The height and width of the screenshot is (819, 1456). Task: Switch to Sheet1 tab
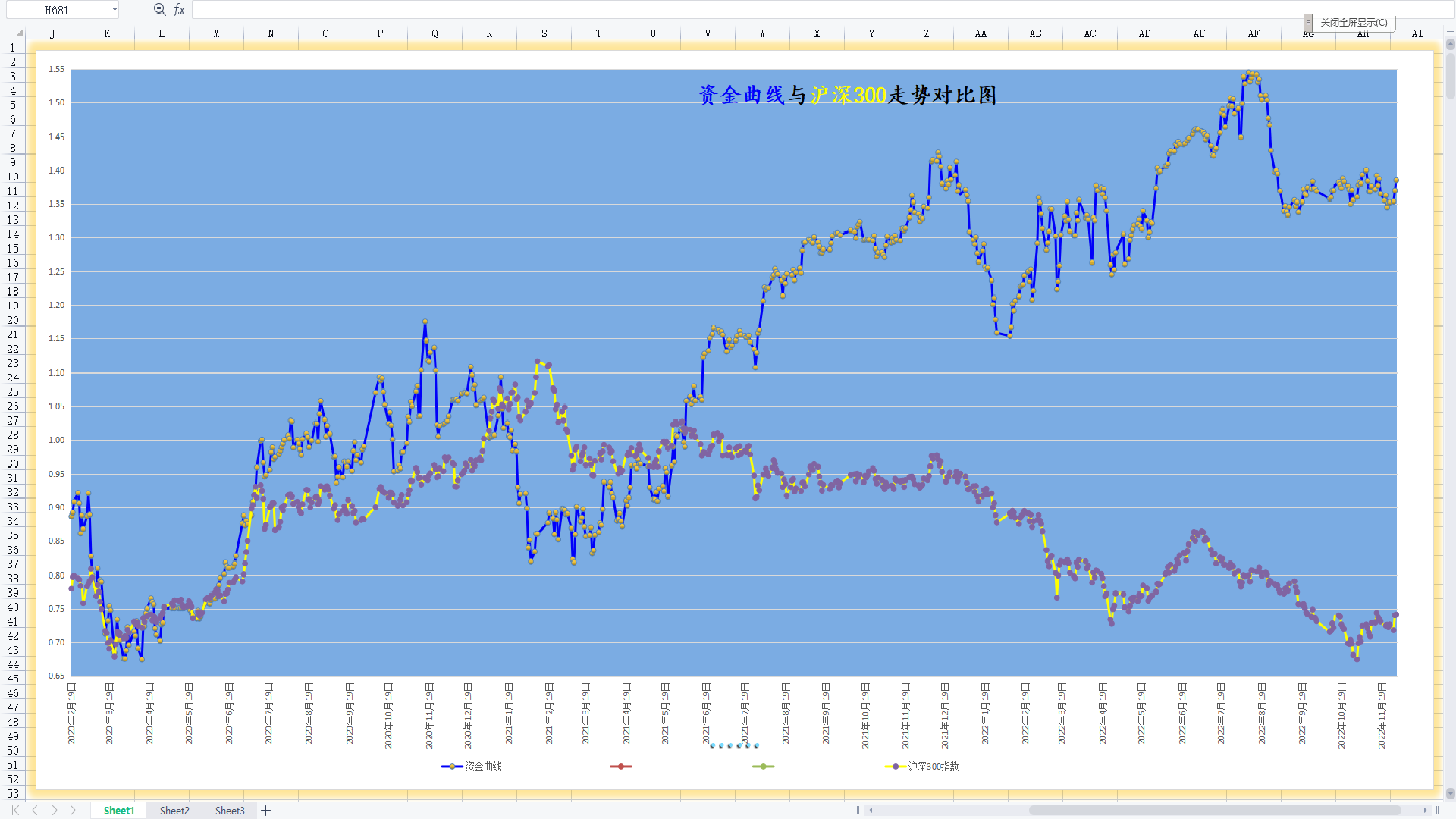point(119,811)
